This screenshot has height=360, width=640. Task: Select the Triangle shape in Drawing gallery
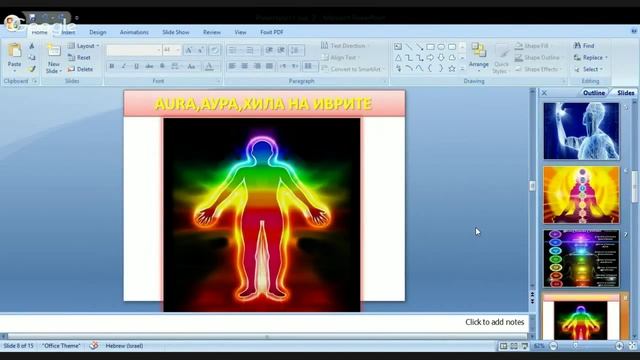point(398,58)
